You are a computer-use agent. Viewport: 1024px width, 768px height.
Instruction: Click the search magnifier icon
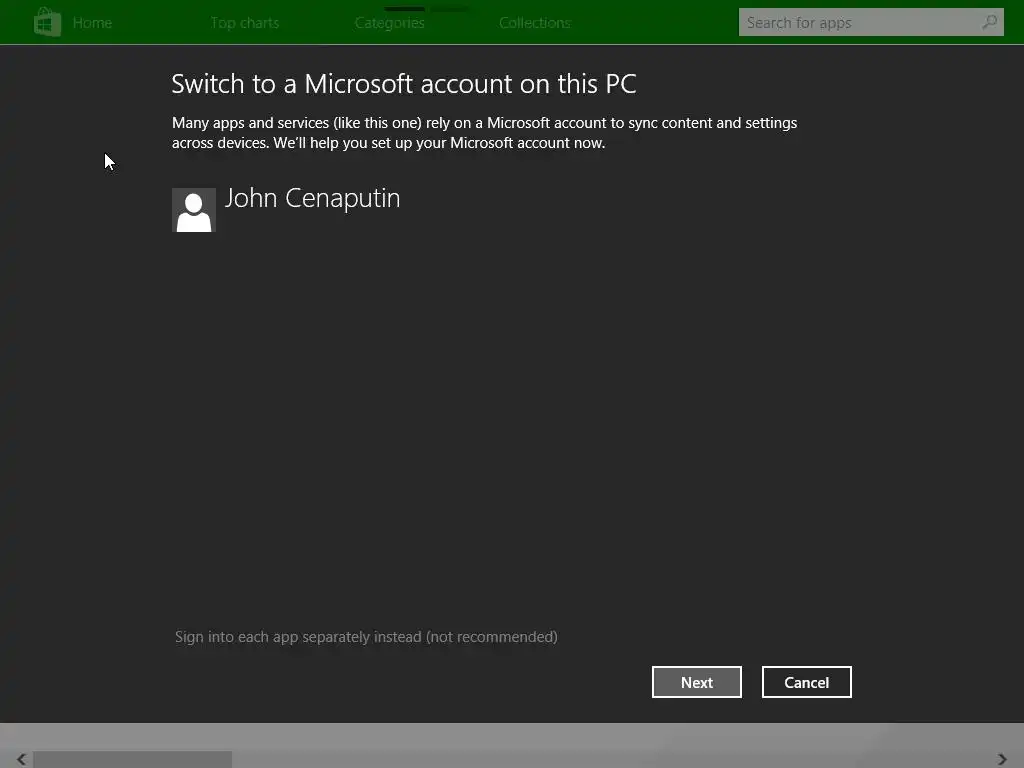tap(989, 22)
